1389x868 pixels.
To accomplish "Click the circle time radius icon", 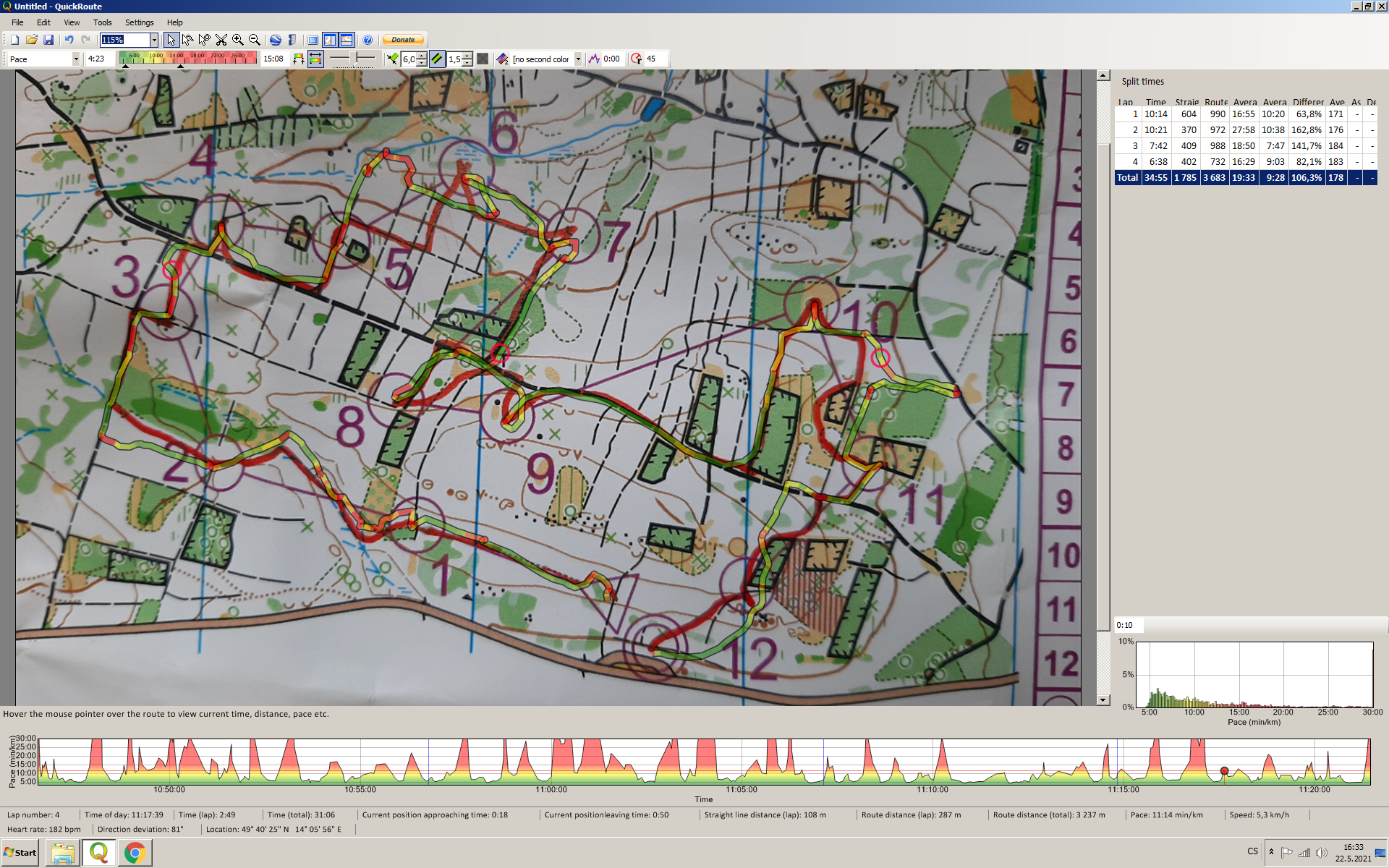I will (x=637, y=59).
